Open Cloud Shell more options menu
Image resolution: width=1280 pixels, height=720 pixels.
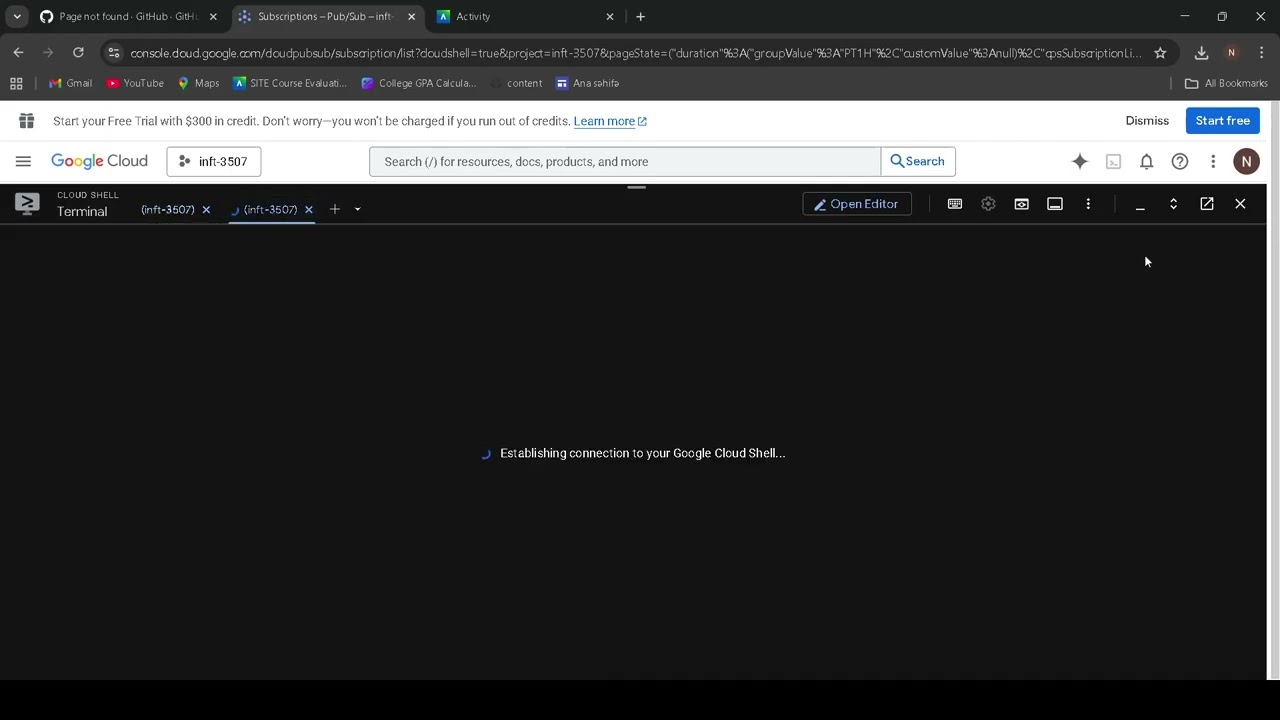click(x=1088, y=204)
